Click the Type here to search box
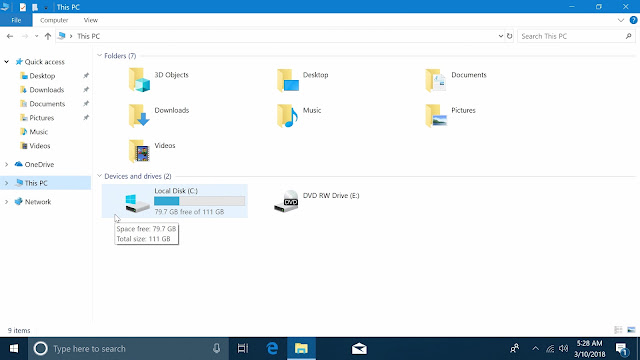The width and height of the screenshot is (640, 360). pos(129,349)
